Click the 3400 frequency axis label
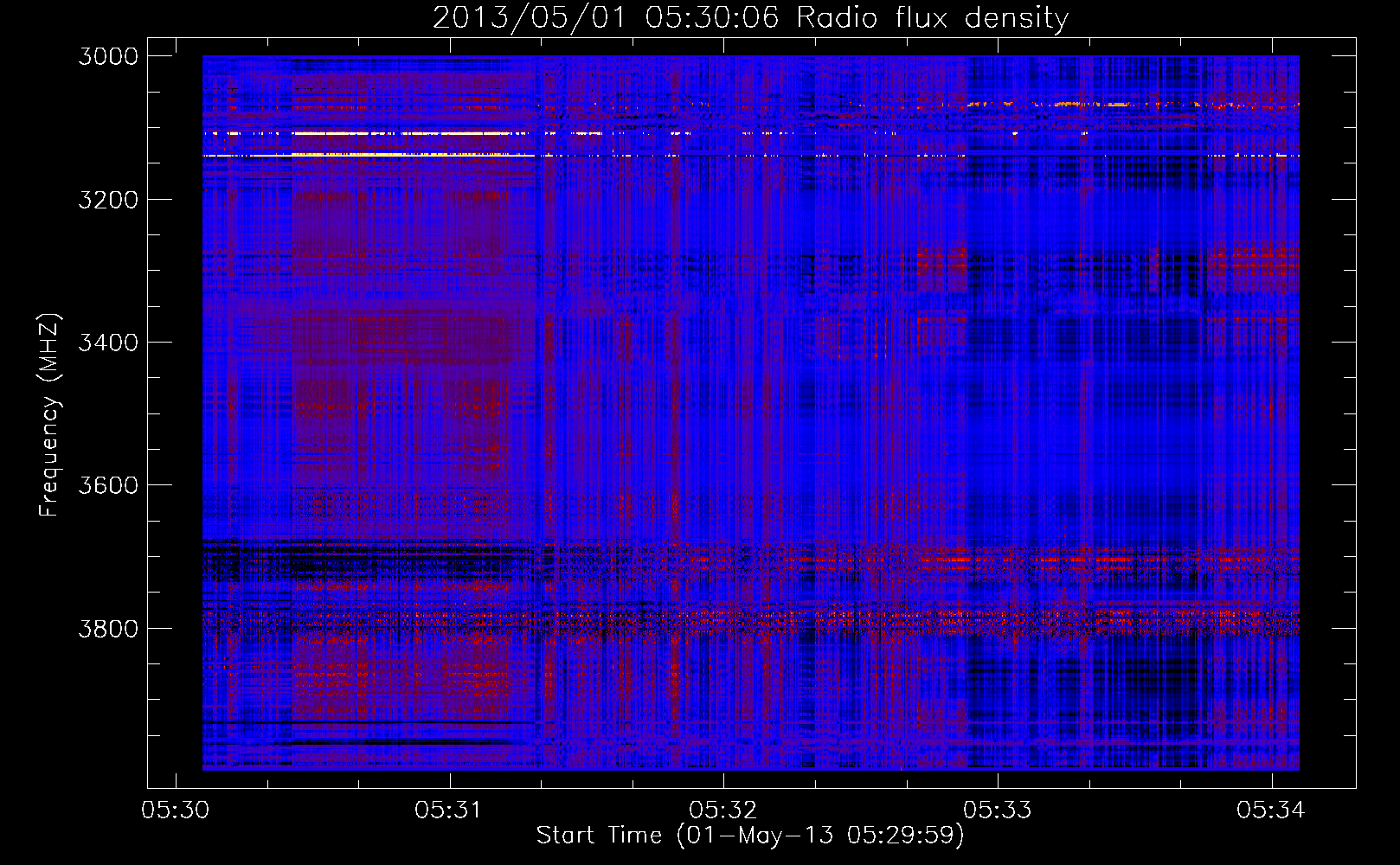The width and height of the screenshot is (1400, 865). pos(108,343)
